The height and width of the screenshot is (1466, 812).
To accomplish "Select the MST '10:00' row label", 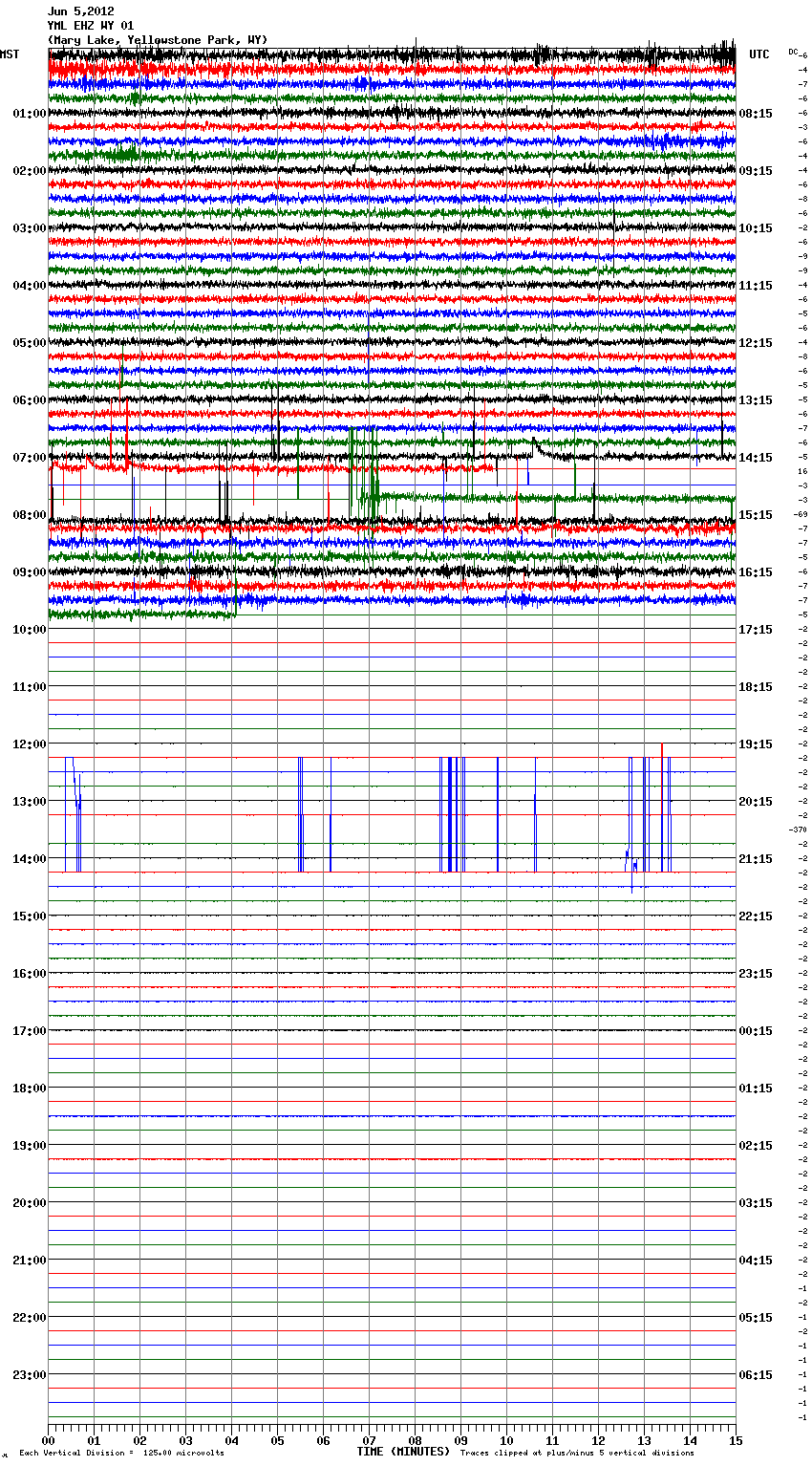I will click(x=30, y=630).
